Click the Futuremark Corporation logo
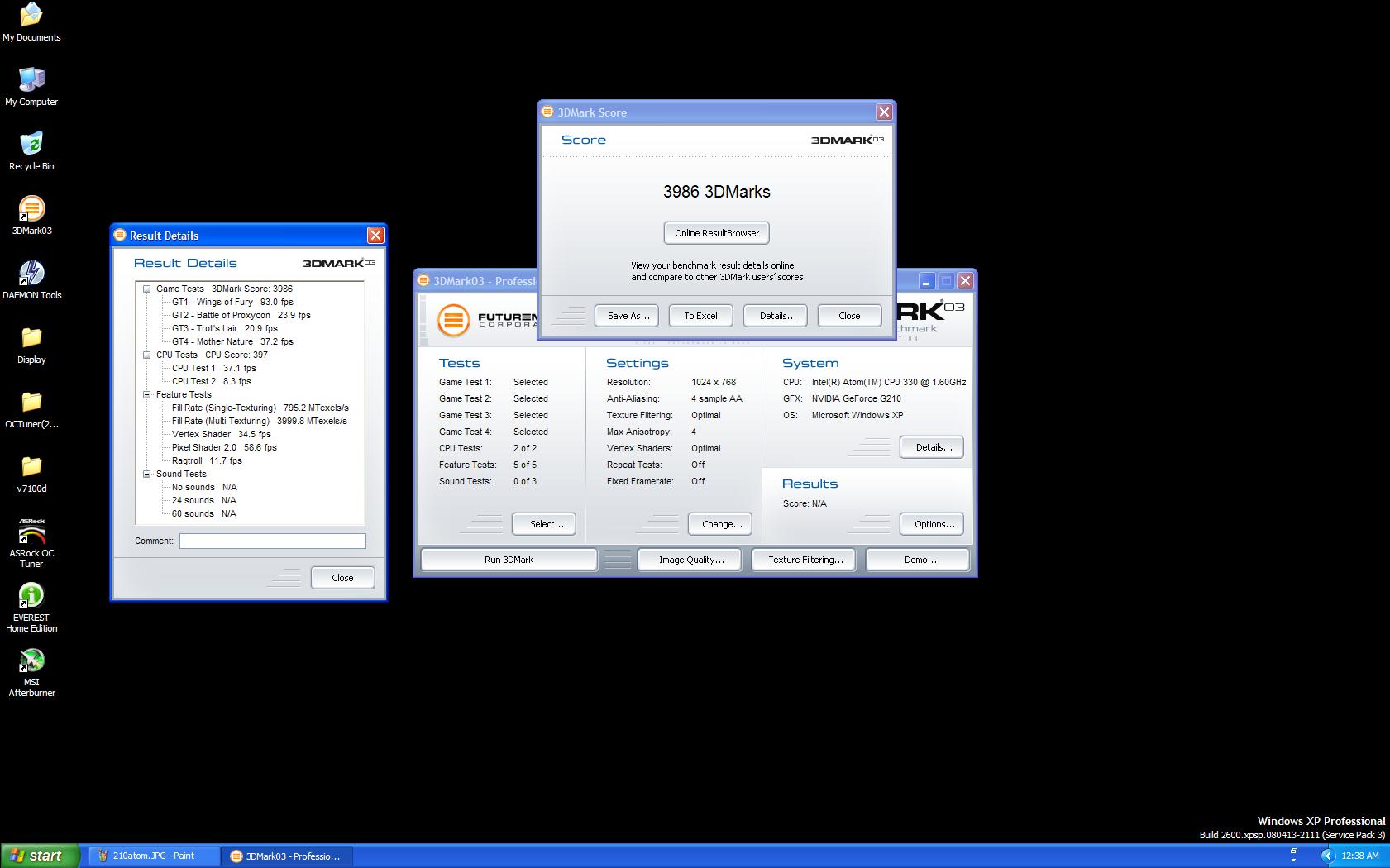 click(485, 320)
